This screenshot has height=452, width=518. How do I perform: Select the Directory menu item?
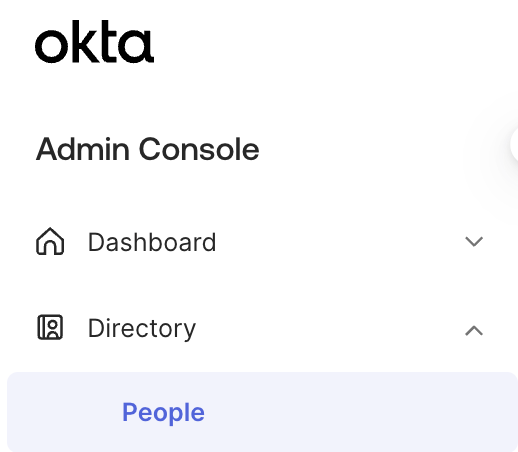tap(259, 328)
